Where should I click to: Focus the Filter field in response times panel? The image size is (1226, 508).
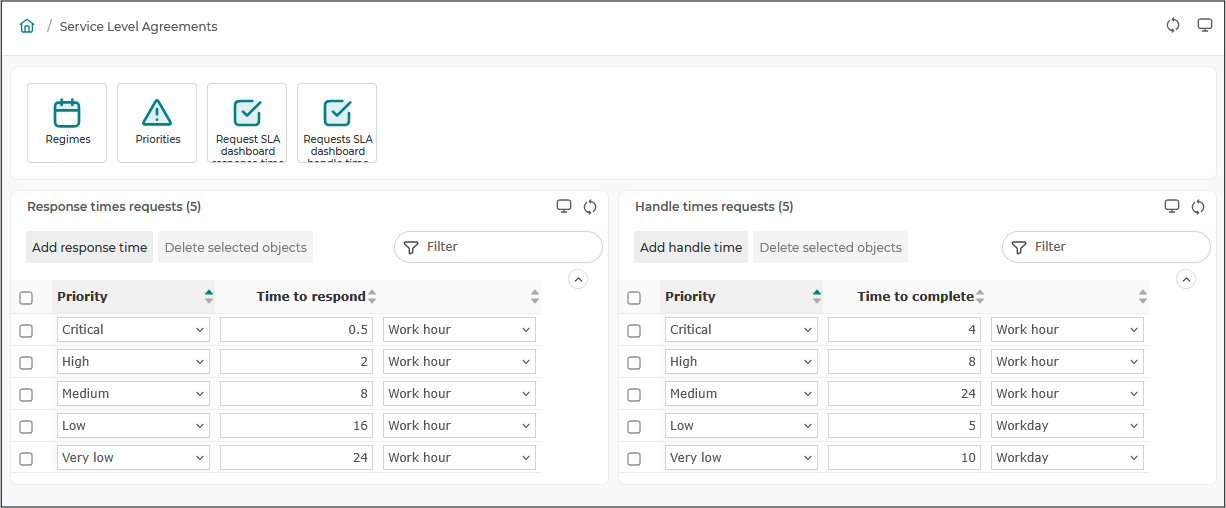(x=498, y=247)
